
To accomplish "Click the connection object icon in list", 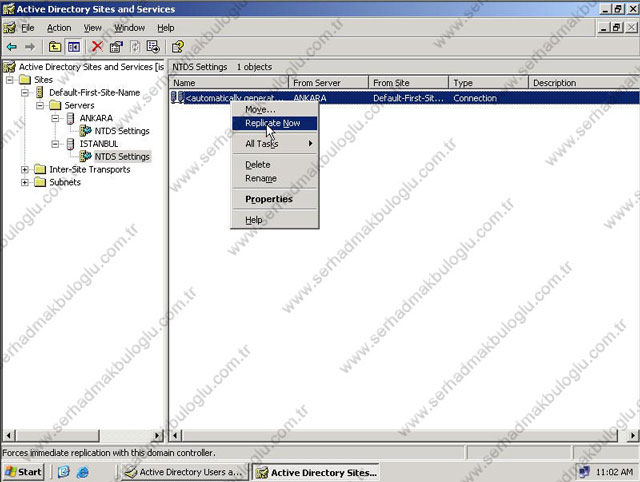I will tap(177, 98).
